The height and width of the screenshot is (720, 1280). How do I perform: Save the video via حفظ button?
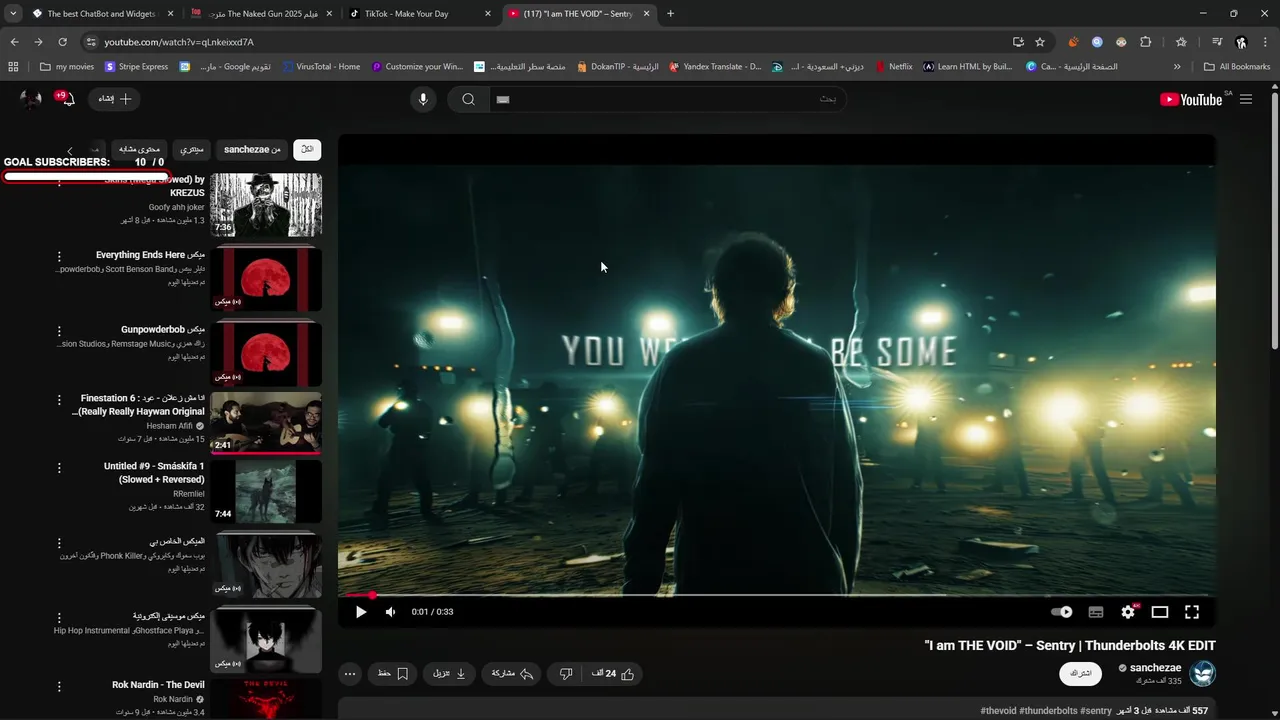click(x=393, y=674)
